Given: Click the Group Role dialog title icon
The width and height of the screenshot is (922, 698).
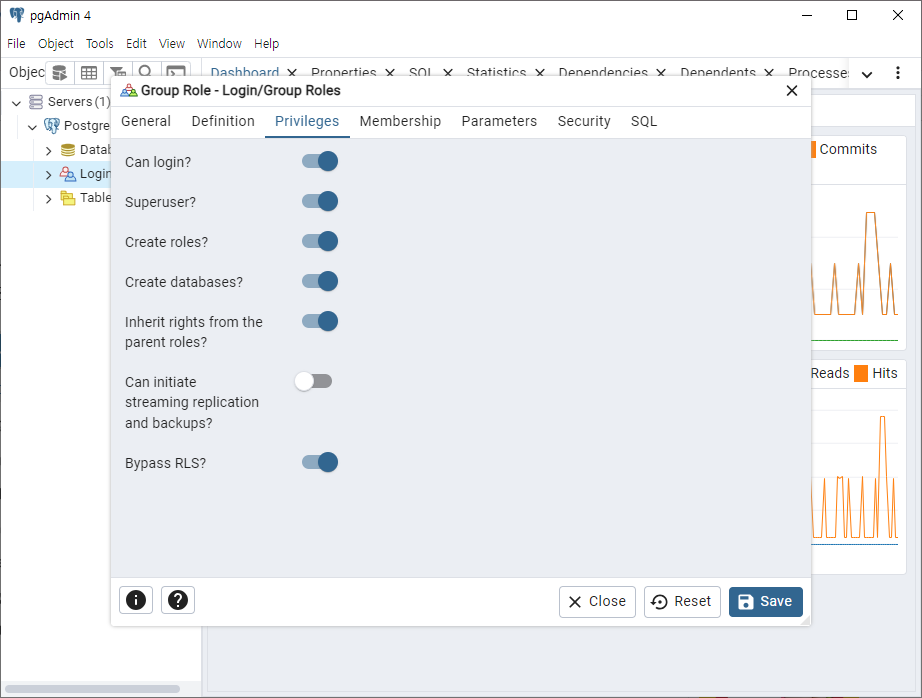Looking at the screenshot, I should tap(128, 91).
